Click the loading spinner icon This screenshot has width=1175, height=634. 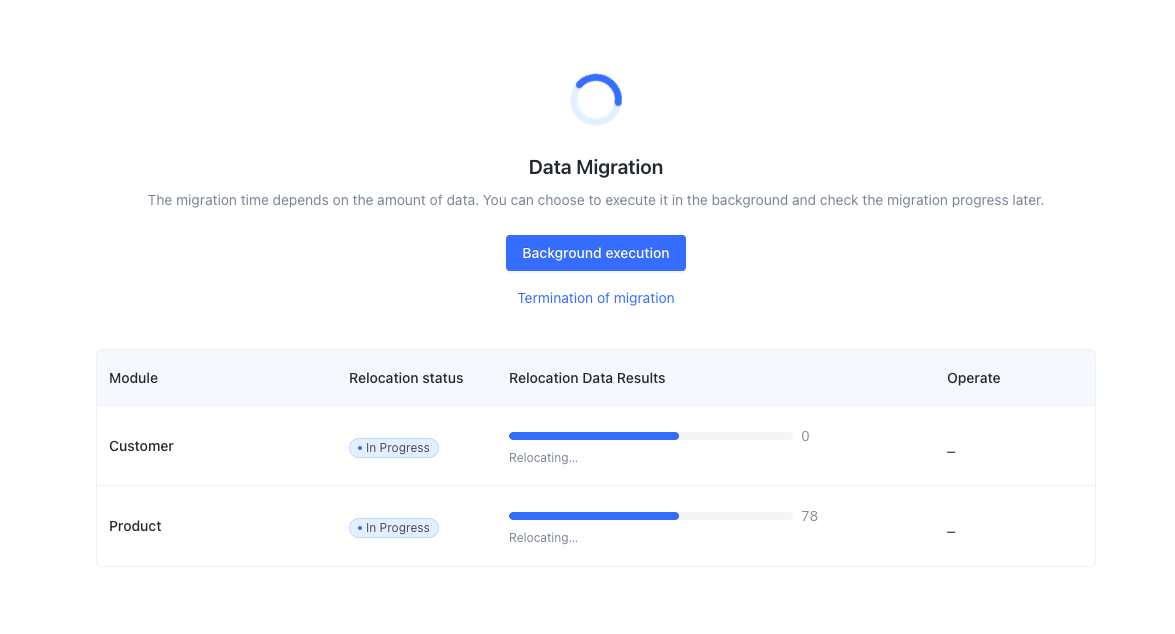(x=596, y=100)
